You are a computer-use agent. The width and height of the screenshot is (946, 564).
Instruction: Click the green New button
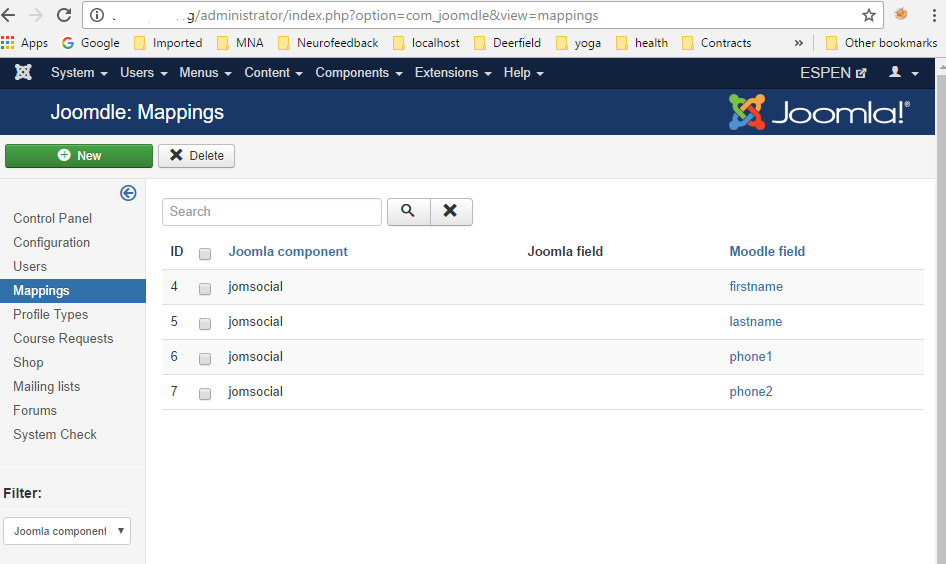pyautogui.click(x=79, y=155)
